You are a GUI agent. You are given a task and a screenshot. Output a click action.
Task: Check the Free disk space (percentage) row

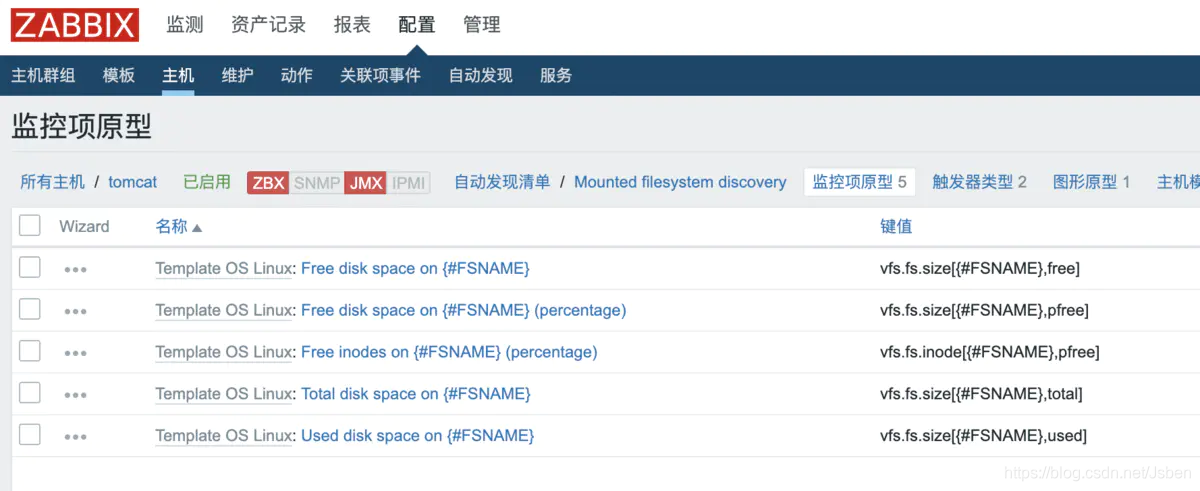(30, 309)
